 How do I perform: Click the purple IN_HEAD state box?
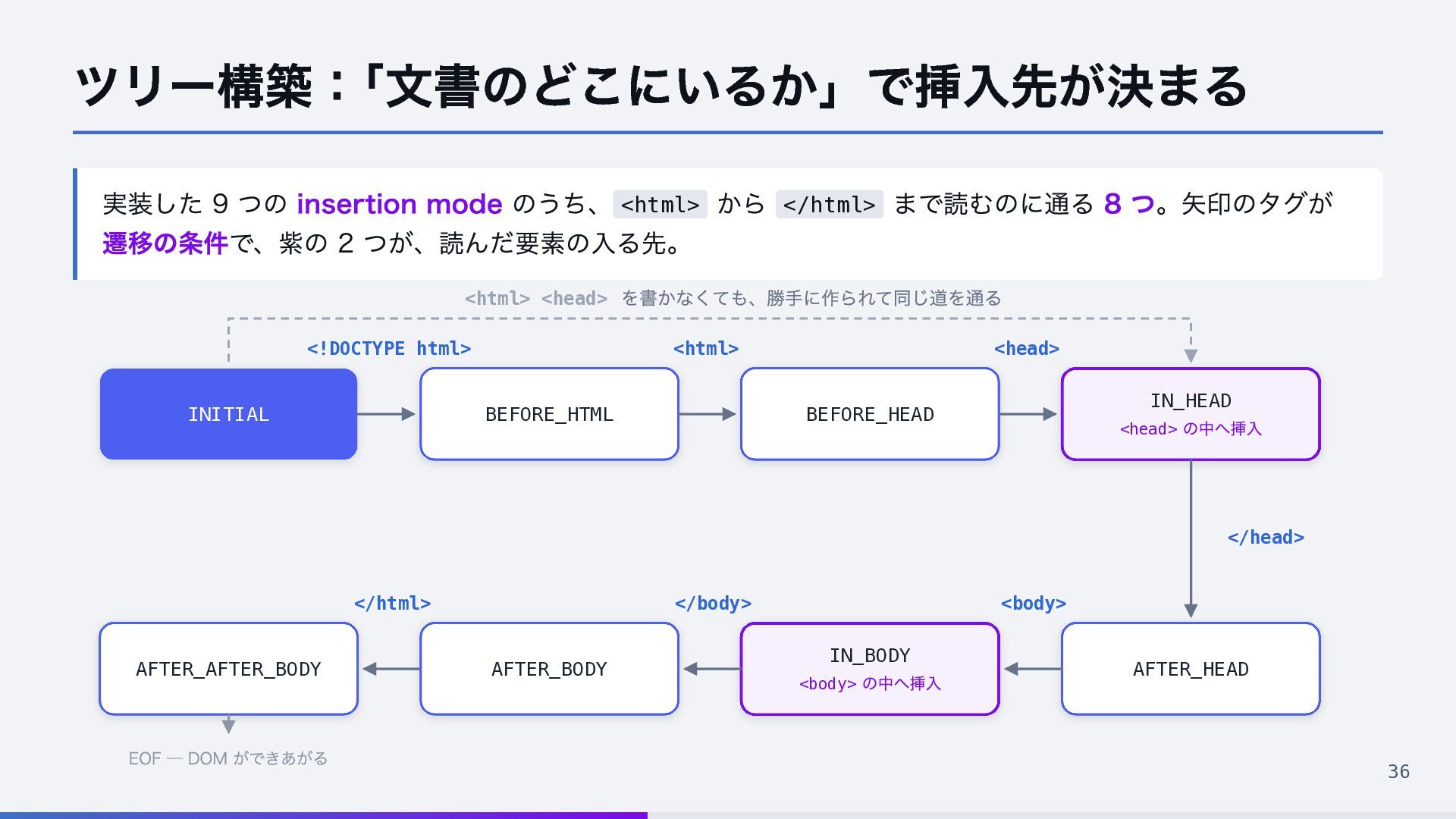[x=1191, y=414]
